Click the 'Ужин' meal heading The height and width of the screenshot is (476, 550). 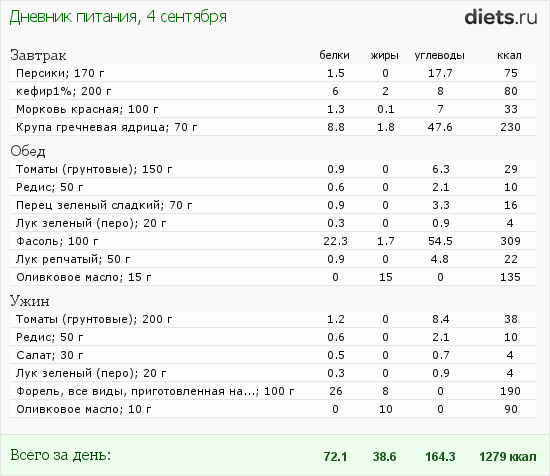[x=29, y=301]
